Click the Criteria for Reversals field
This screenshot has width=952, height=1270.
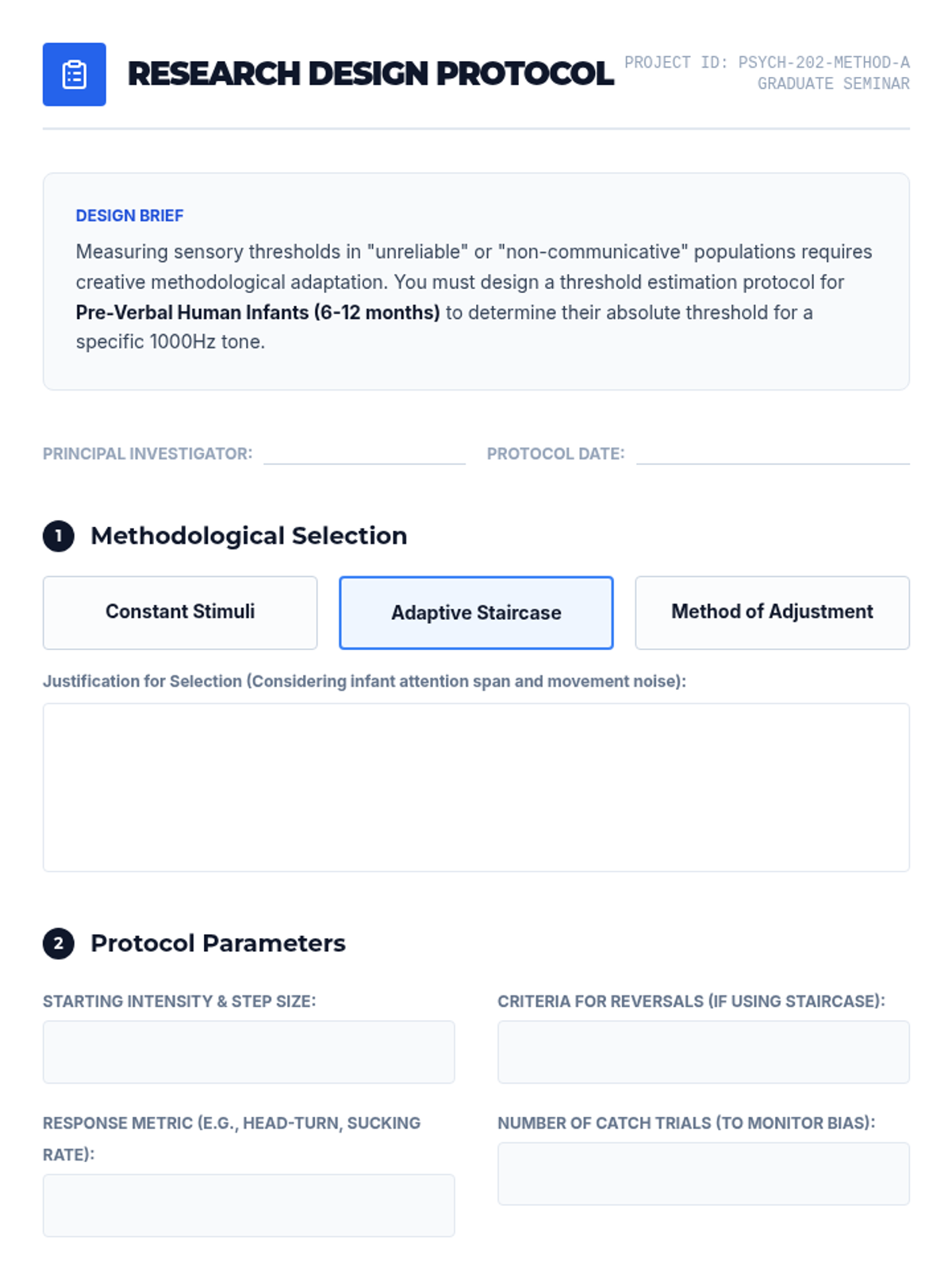point(704,1052)
